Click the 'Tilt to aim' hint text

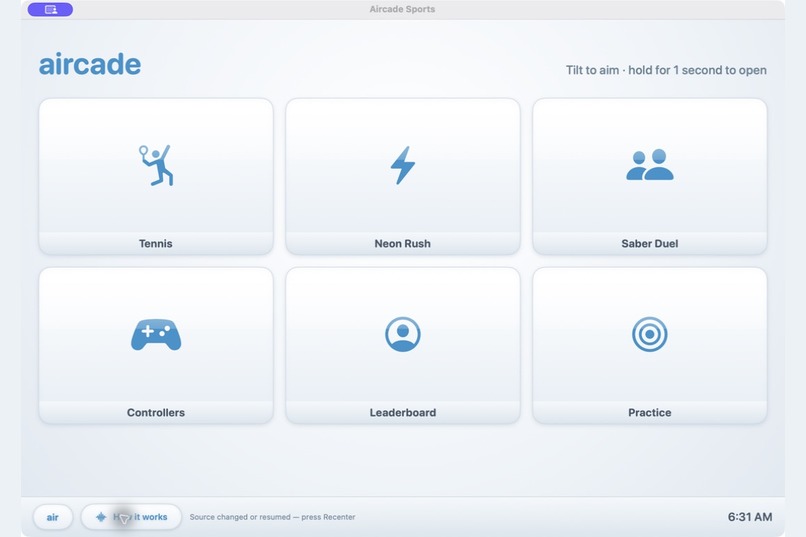tap(666, 70)
